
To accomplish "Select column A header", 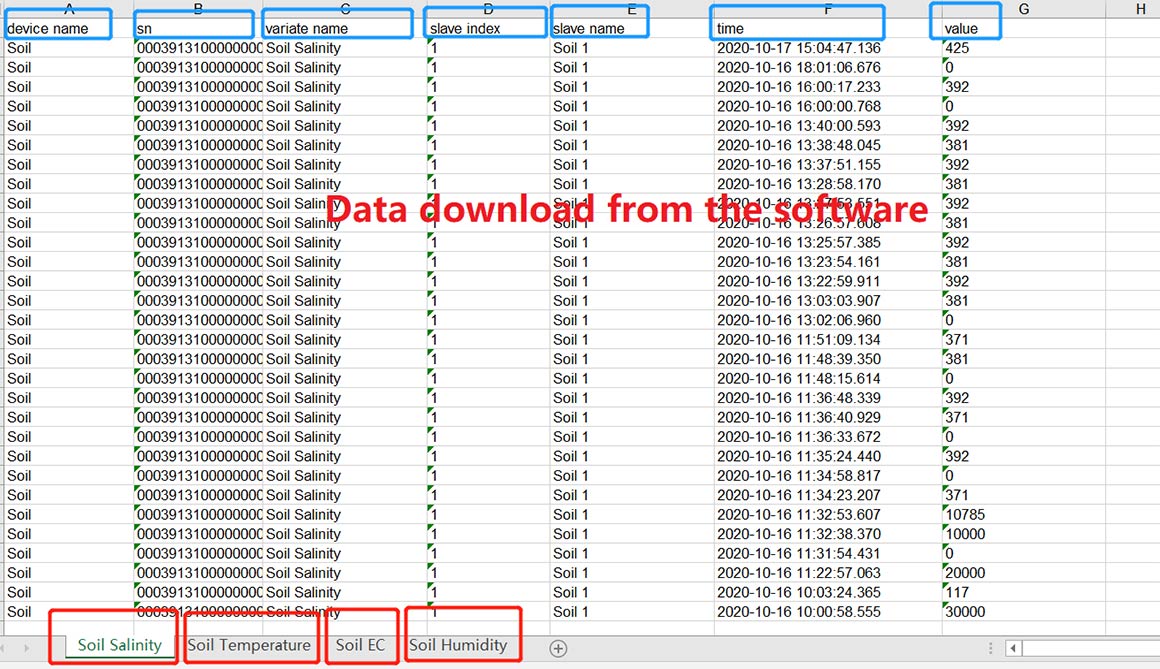I will pos(68,9).
